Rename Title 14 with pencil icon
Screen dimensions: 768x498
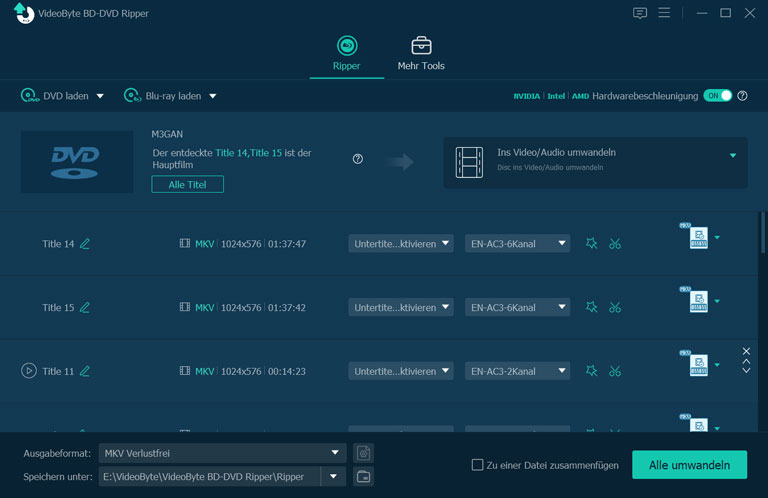[85, 243]
